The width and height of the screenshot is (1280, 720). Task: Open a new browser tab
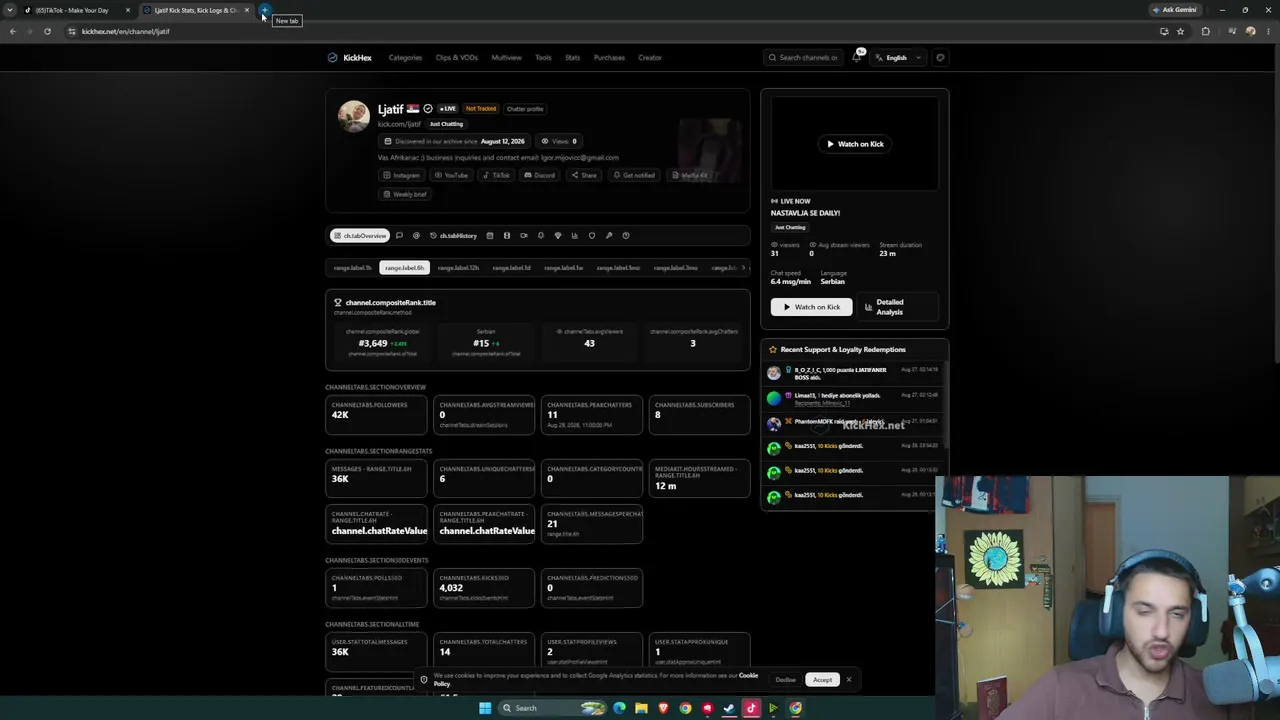tap(265, 10)
